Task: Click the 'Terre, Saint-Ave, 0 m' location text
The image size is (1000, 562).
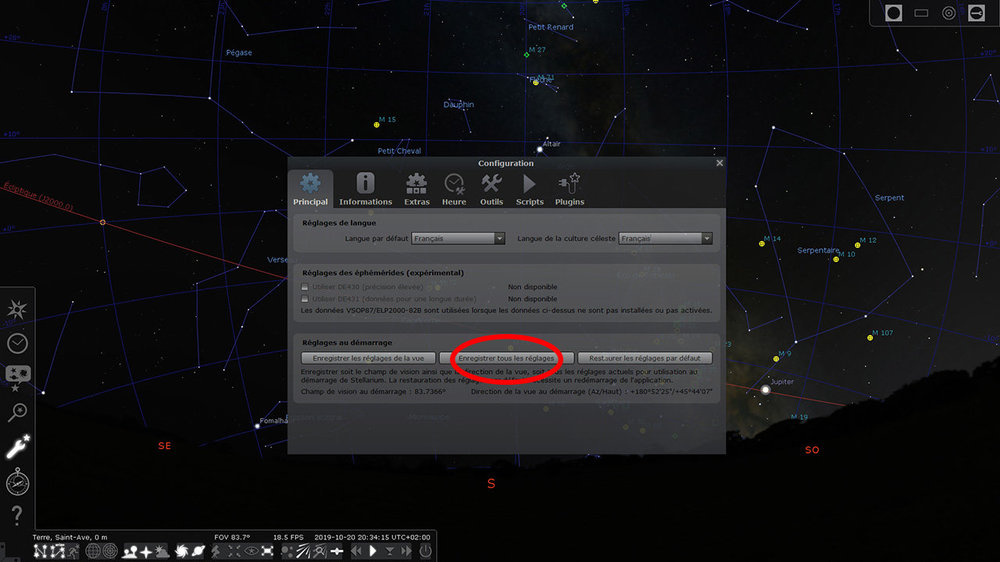Action: [70, 537]
